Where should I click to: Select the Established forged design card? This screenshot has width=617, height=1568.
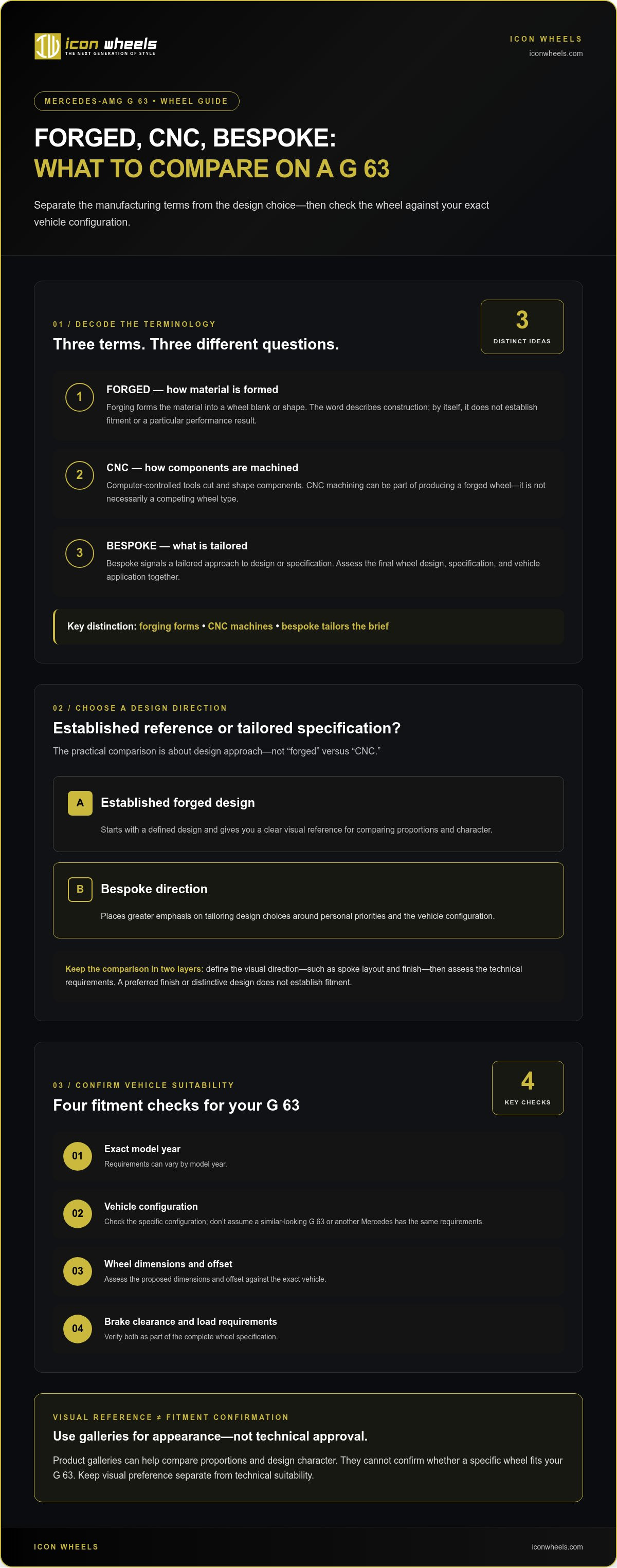[308, 814]
